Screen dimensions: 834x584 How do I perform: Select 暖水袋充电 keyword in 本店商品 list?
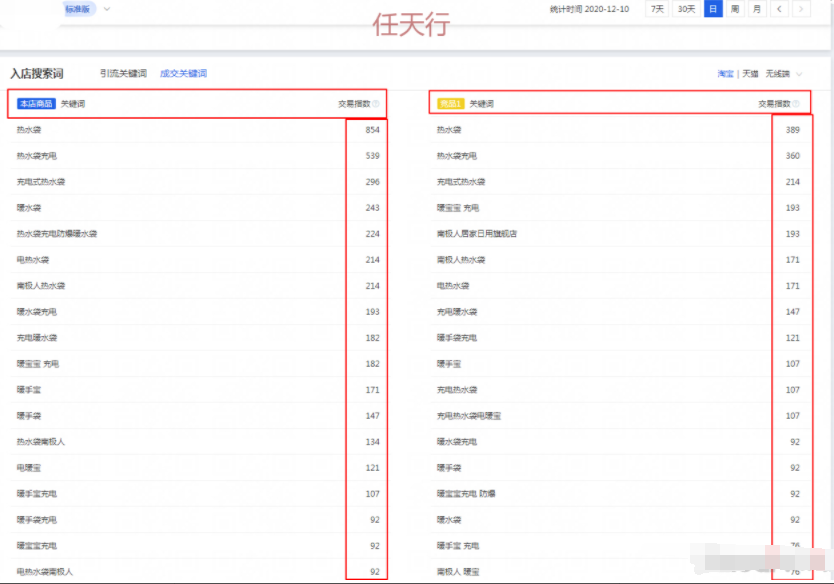[37, 312]
